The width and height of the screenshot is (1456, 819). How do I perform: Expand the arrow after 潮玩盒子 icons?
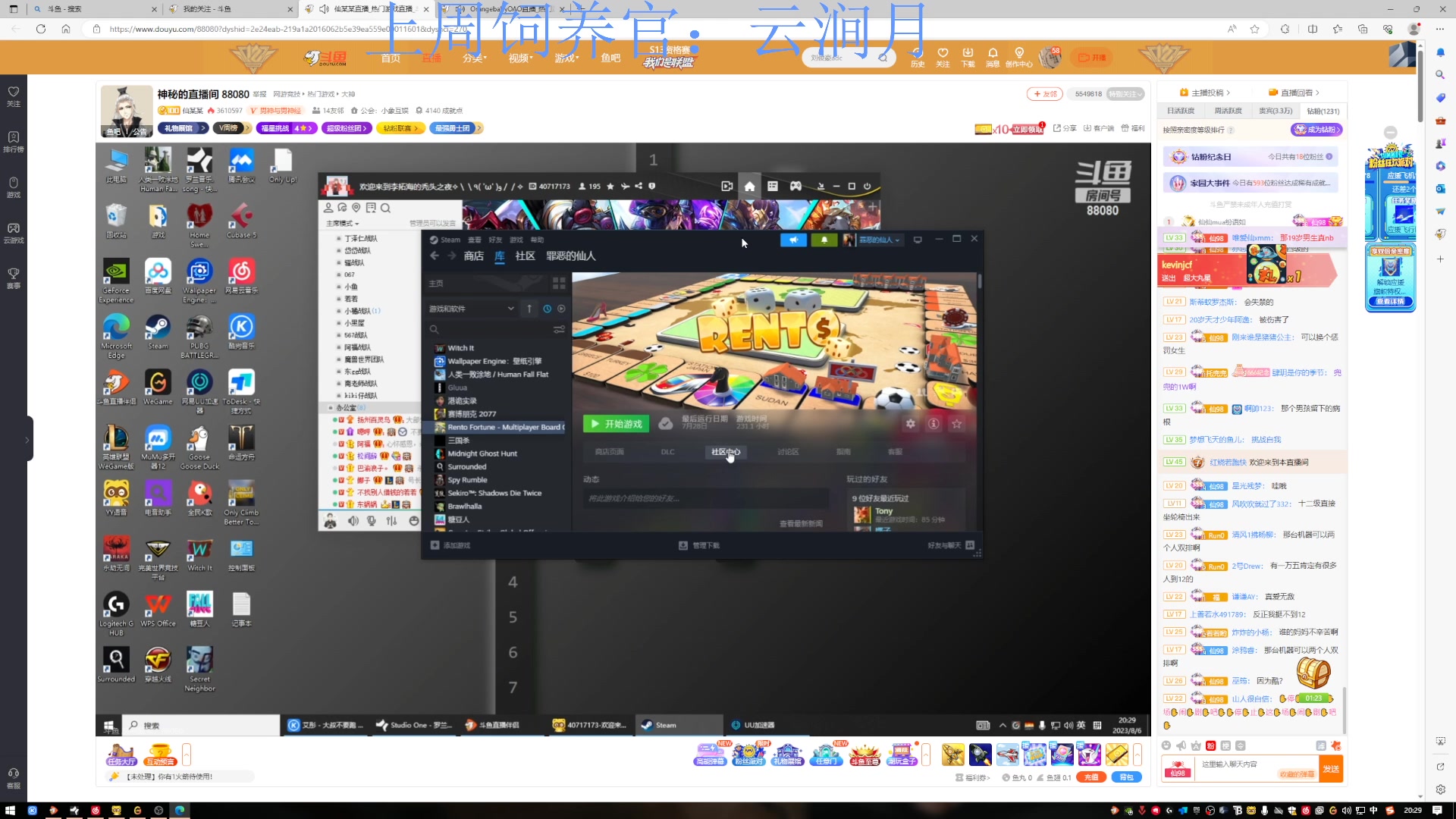coord(926,755)
